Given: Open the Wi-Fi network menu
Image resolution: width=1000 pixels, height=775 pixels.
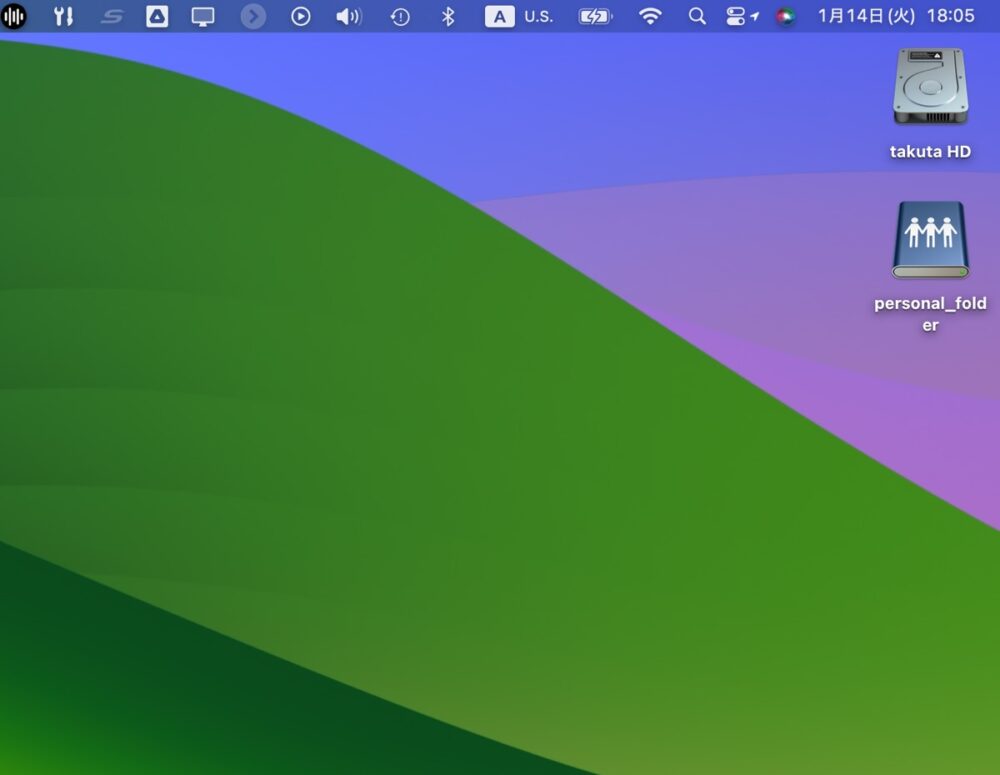Looking at the screenshot, I should click(x=650, y=16).
